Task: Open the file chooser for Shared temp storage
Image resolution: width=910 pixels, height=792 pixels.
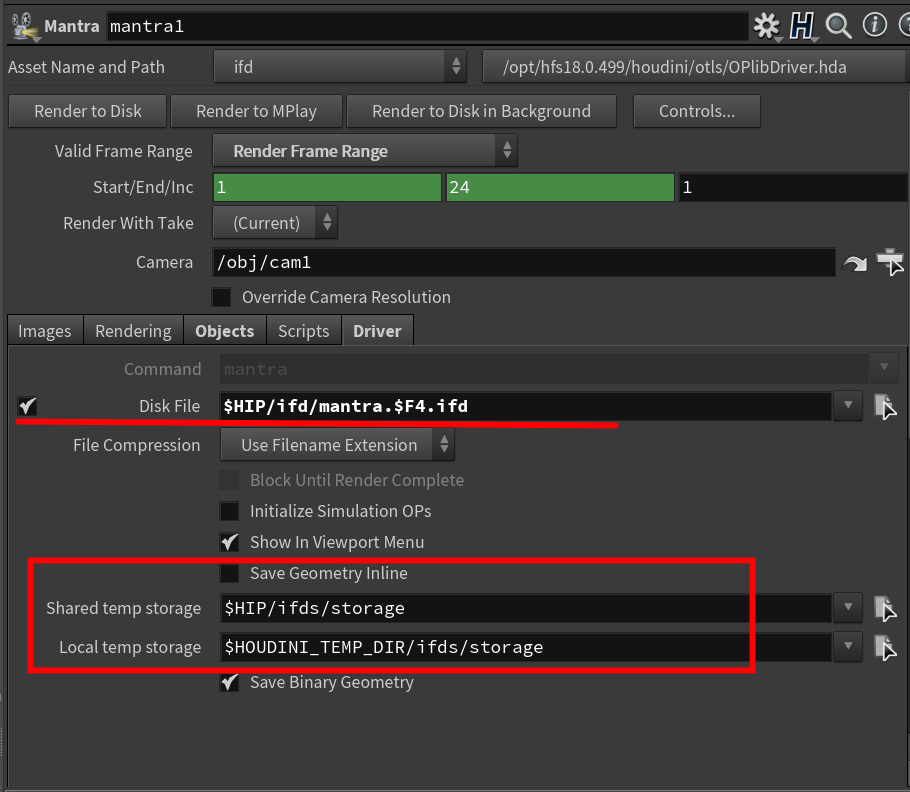Action: [x=885, y=608]
